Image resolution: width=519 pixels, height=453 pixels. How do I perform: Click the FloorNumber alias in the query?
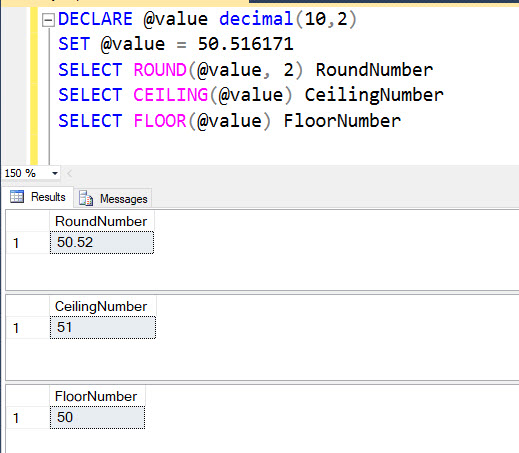342,121
